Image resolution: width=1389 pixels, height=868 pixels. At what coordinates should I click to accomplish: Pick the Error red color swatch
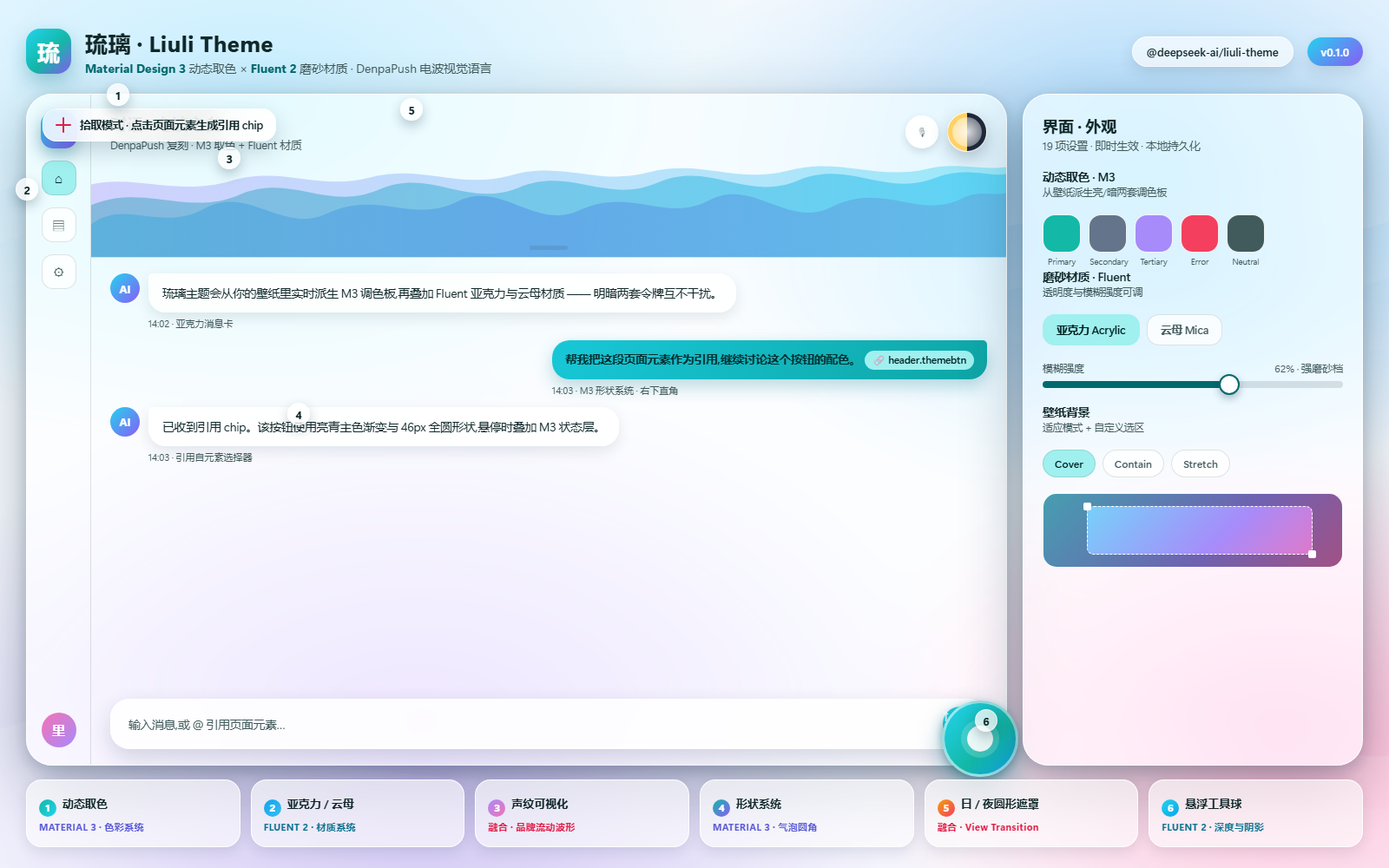tap(1199, 233)
